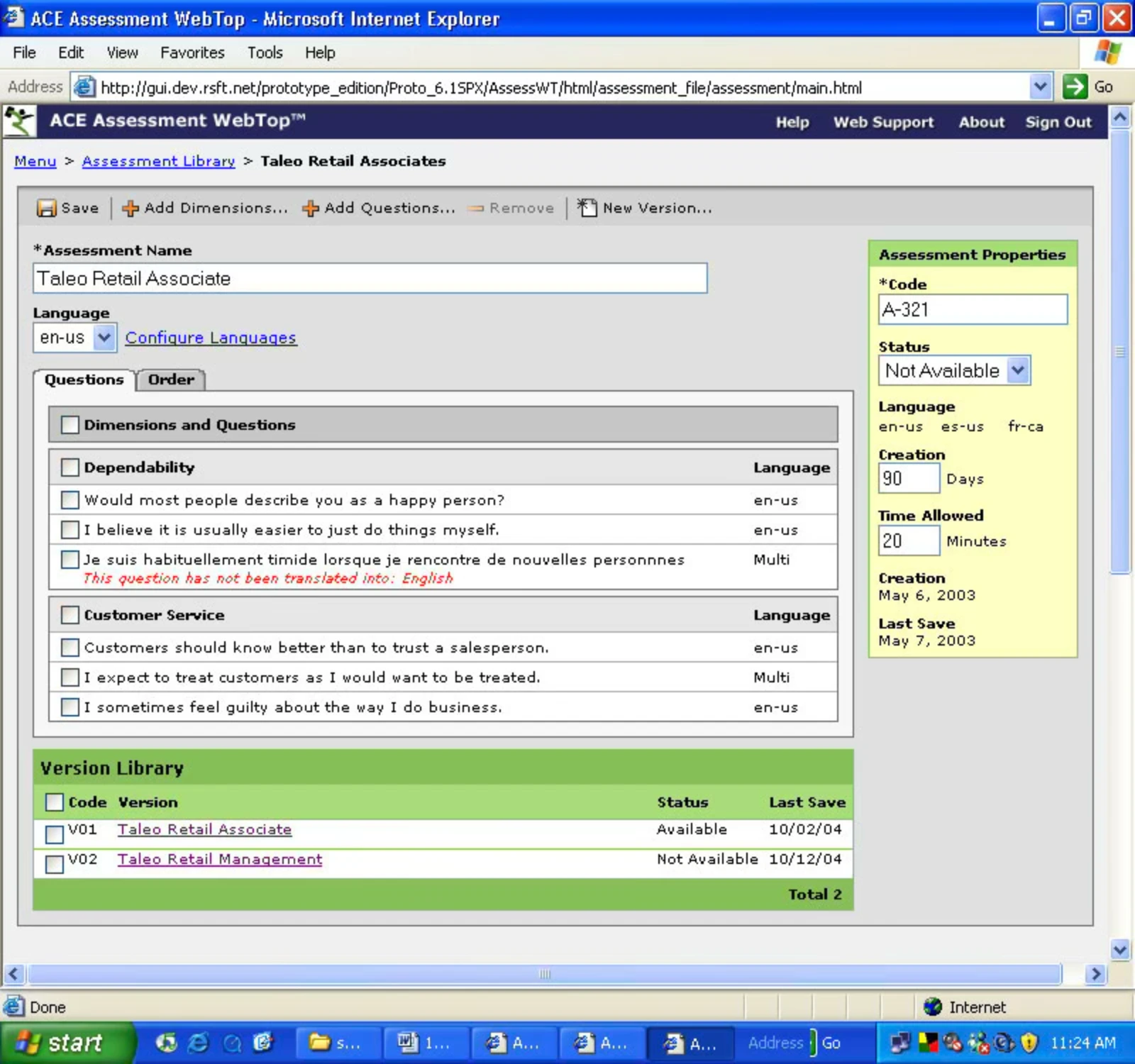
Task: Select the happy person question checkbox
Action: coord(70,500)
